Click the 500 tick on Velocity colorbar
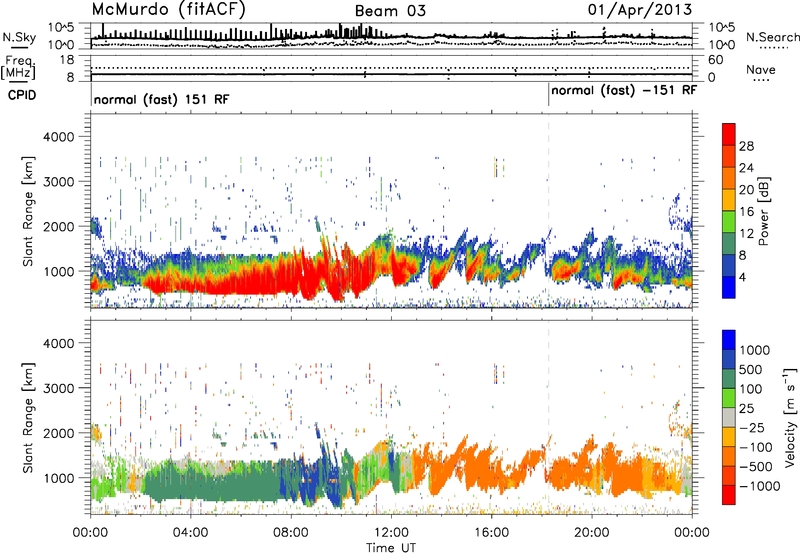 (751, 369)
